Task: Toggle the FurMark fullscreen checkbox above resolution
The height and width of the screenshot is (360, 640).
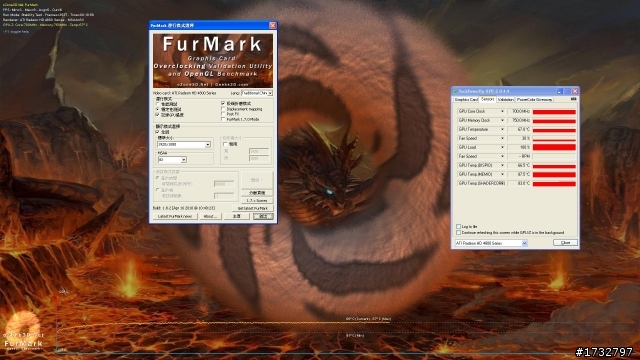Action: tap(158, 132)
